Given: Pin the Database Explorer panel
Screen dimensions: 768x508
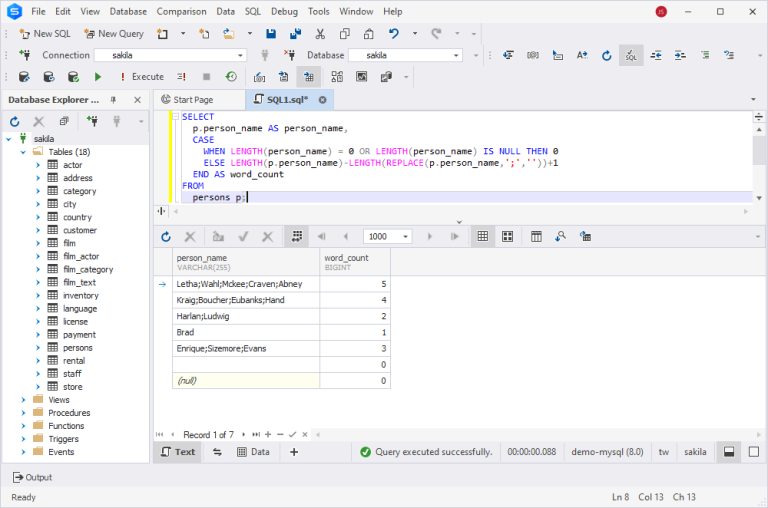Looking at the screenshot, I should (113, 100).
